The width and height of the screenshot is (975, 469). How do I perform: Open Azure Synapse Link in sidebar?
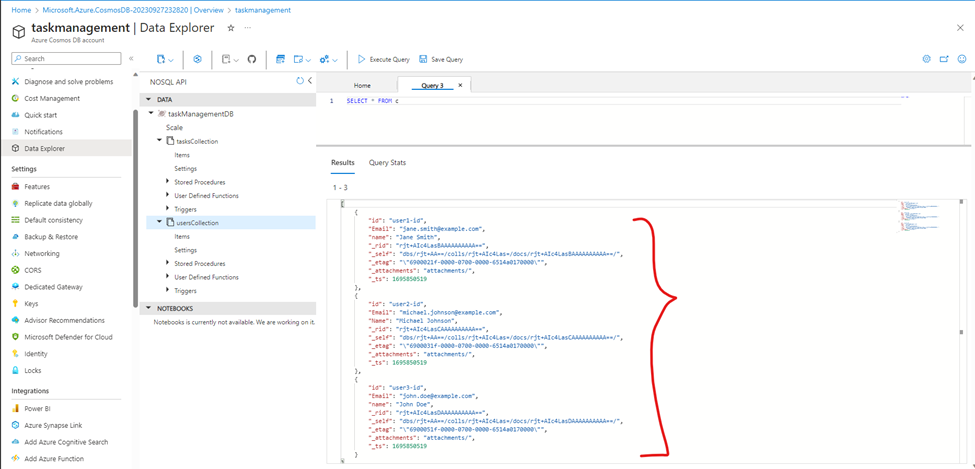tap(53, 425)
